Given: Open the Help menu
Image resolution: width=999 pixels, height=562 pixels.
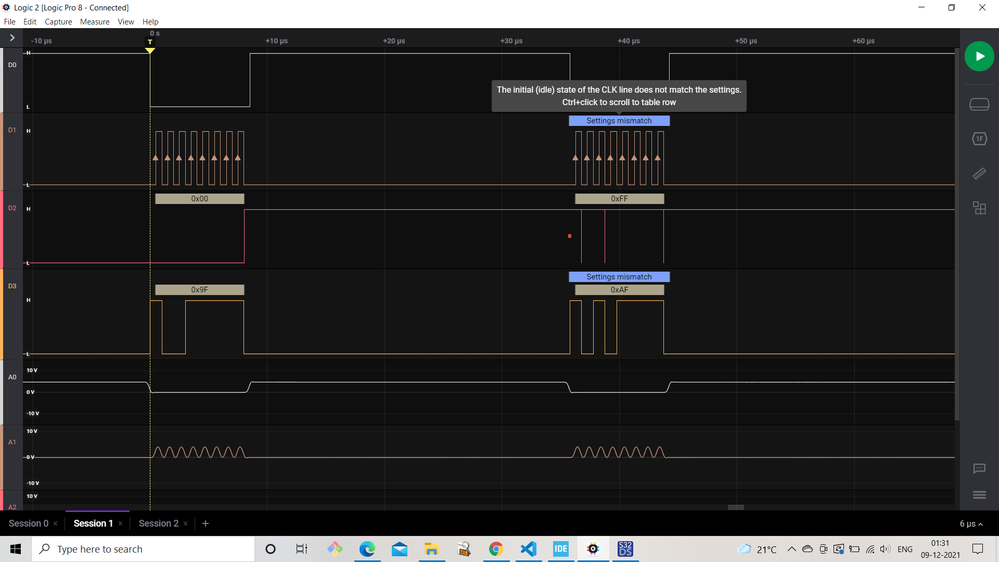Looking at the screenshot, I should [150, 22].
